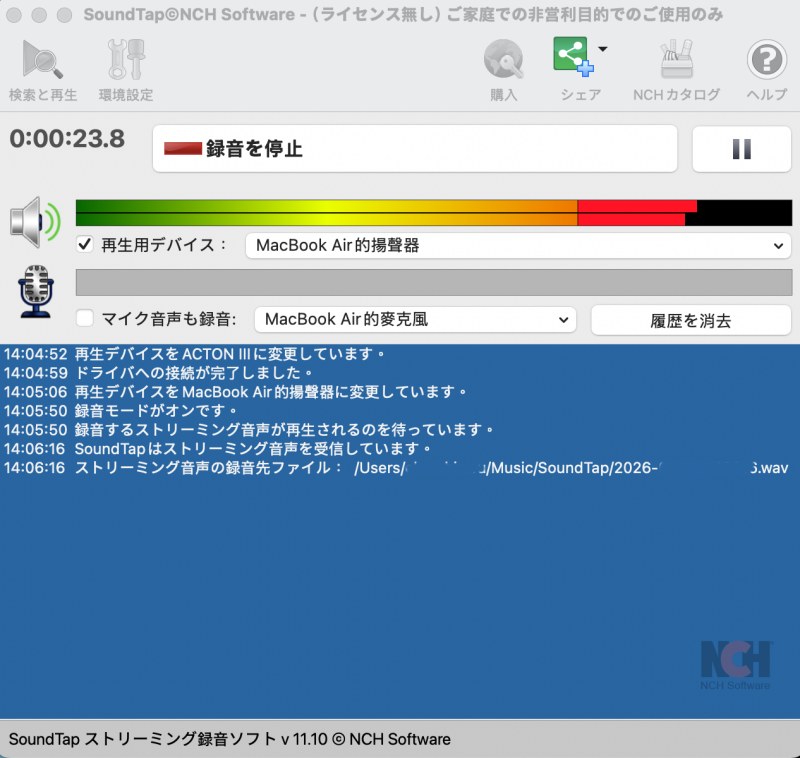This screenshot has width=800, height=758.
Task: Select the 14:05:06 MacBook Air 的揚聲器 log line
Action: coord(235,392)
